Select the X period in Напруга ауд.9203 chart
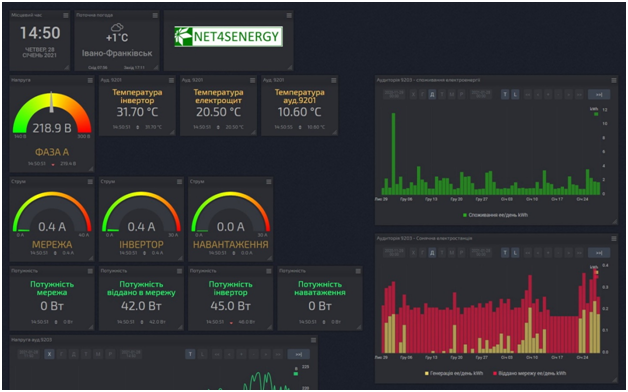The height and width of the screenshot is (392, 628). [49, 354]
